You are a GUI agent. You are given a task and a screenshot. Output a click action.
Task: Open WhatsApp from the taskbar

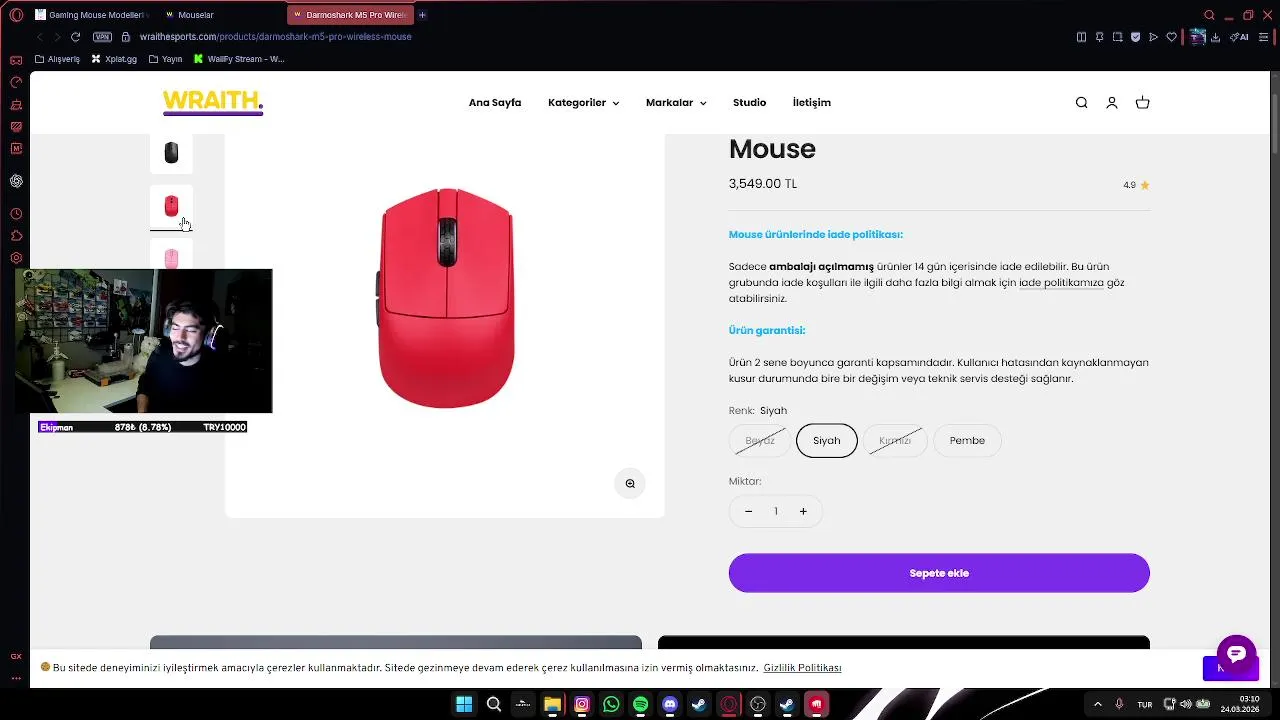click(611, 704)
